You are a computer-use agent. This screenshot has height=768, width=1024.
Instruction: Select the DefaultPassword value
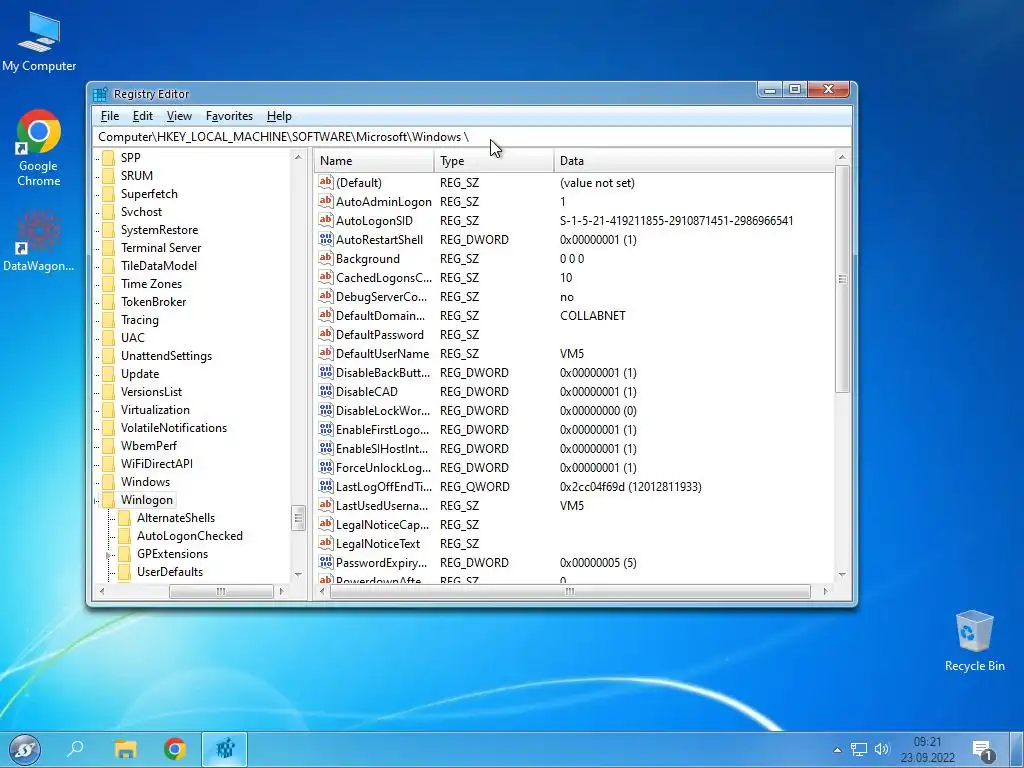tap(379, 335)
